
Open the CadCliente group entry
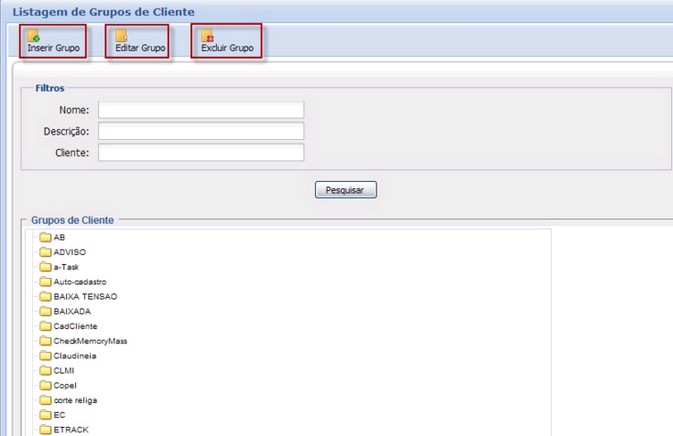[75, 326]
